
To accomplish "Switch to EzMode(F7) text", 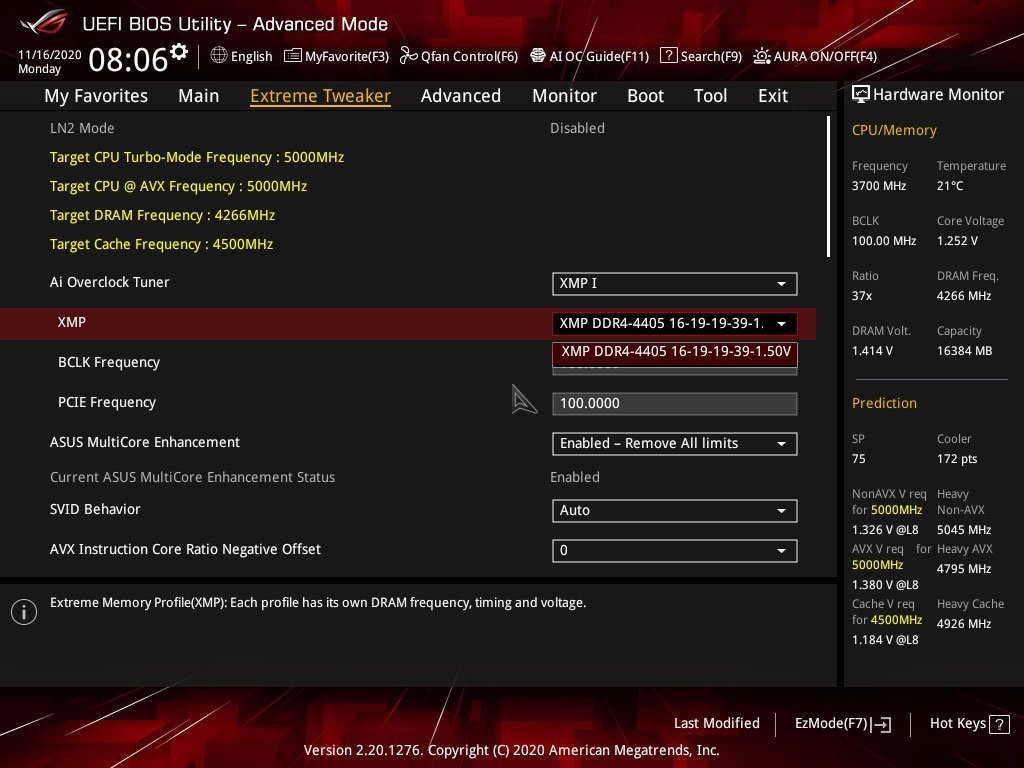I will coord(831,723).
